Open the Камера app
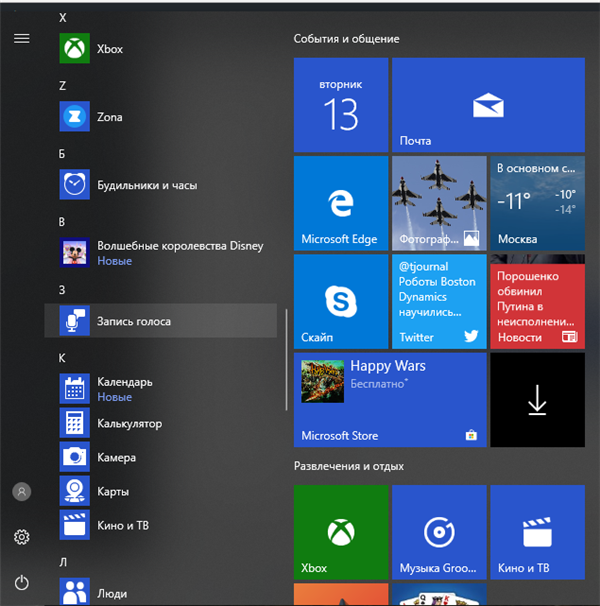The image size is (600, 606). 160,457
